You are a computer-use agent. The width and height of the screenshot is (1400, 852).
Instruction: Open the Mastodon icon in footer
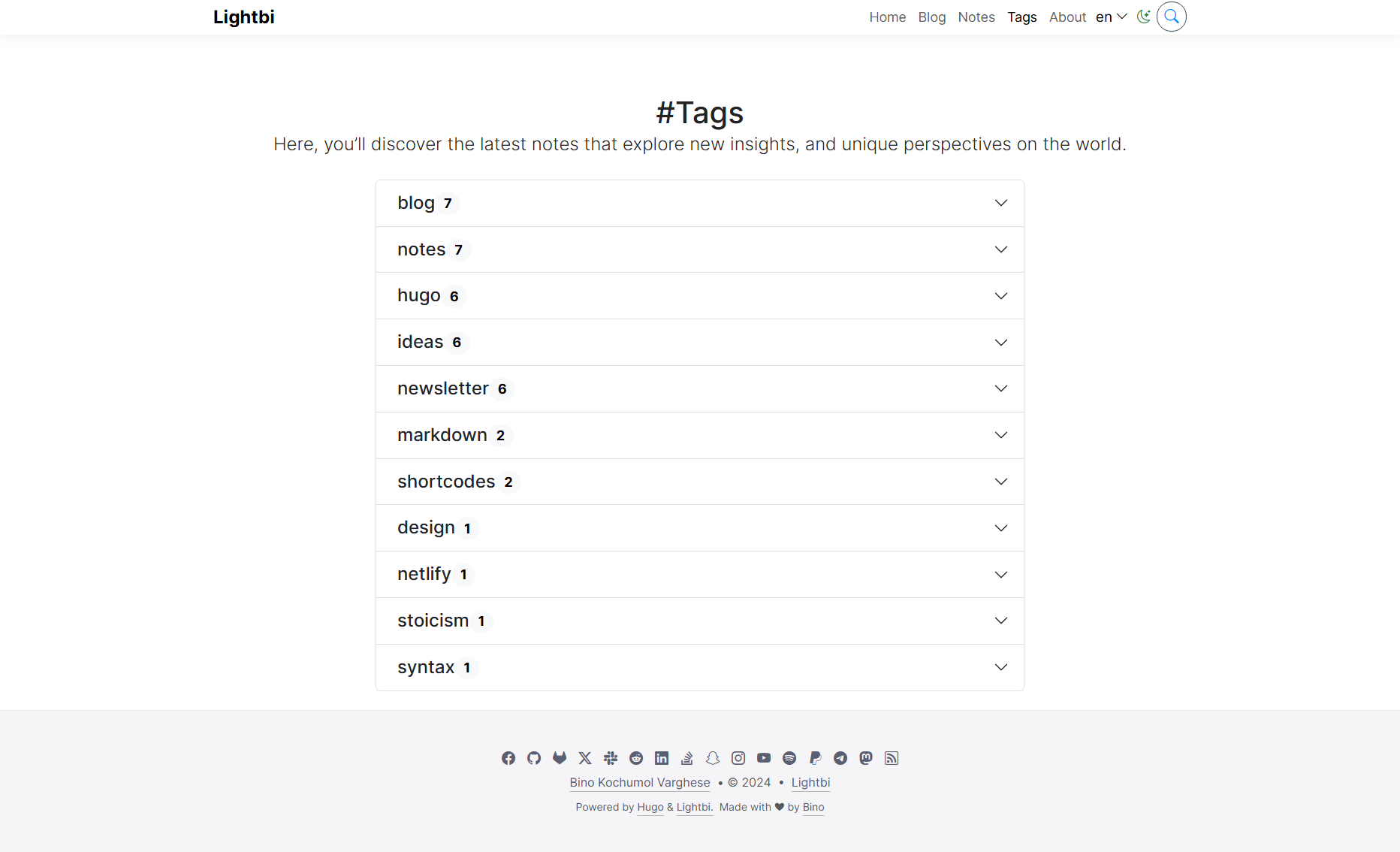click(x=866, y=758)
